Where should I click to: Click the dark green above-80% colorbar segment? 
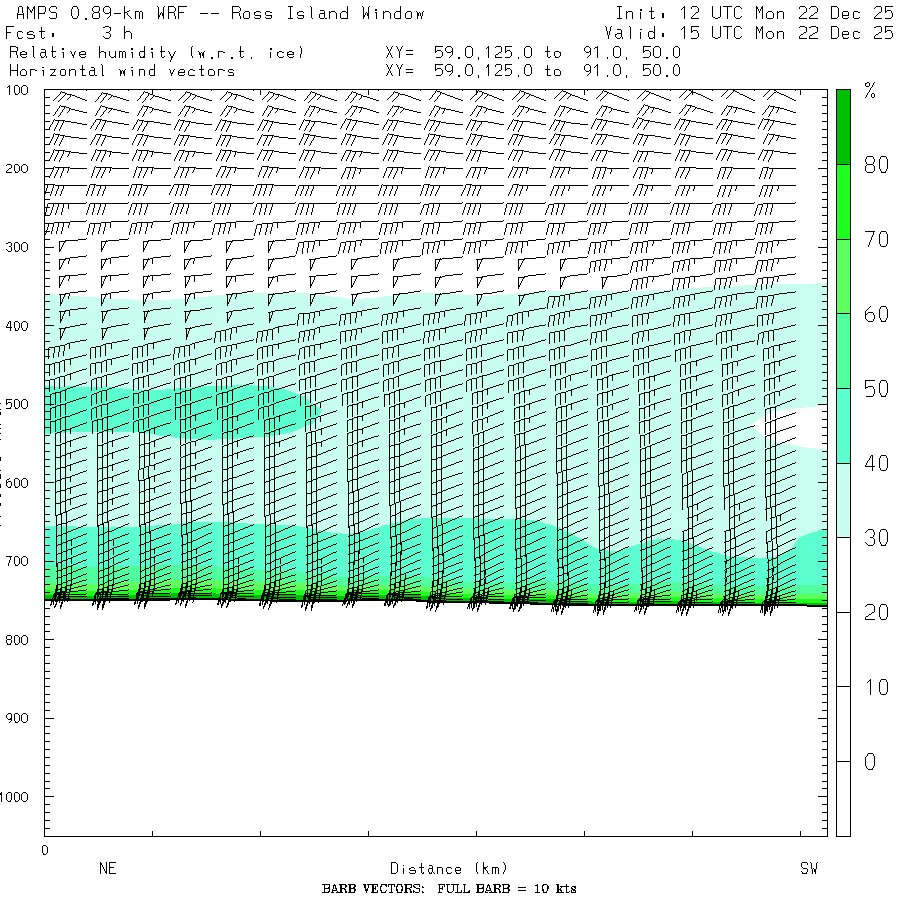tap(843, 126)
